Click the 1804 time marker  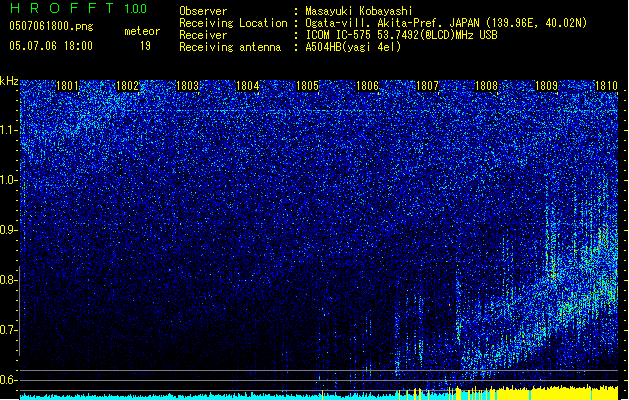coord(248,86)
